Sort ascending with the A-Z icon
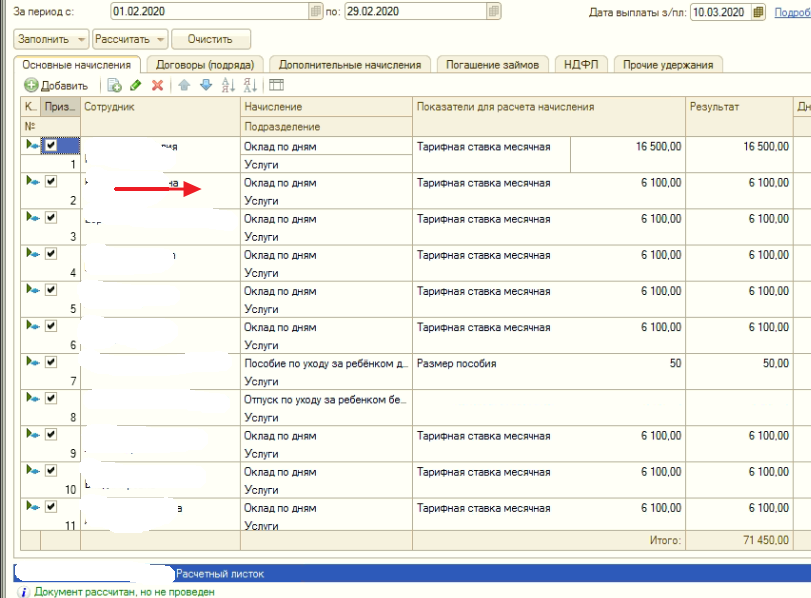This screenshot has width=811, height=598. [229, 86]
